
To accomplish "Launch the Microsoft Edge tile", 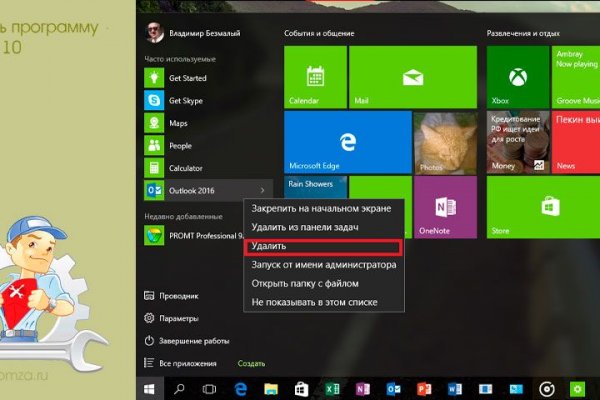I will [x=347, y=141].
